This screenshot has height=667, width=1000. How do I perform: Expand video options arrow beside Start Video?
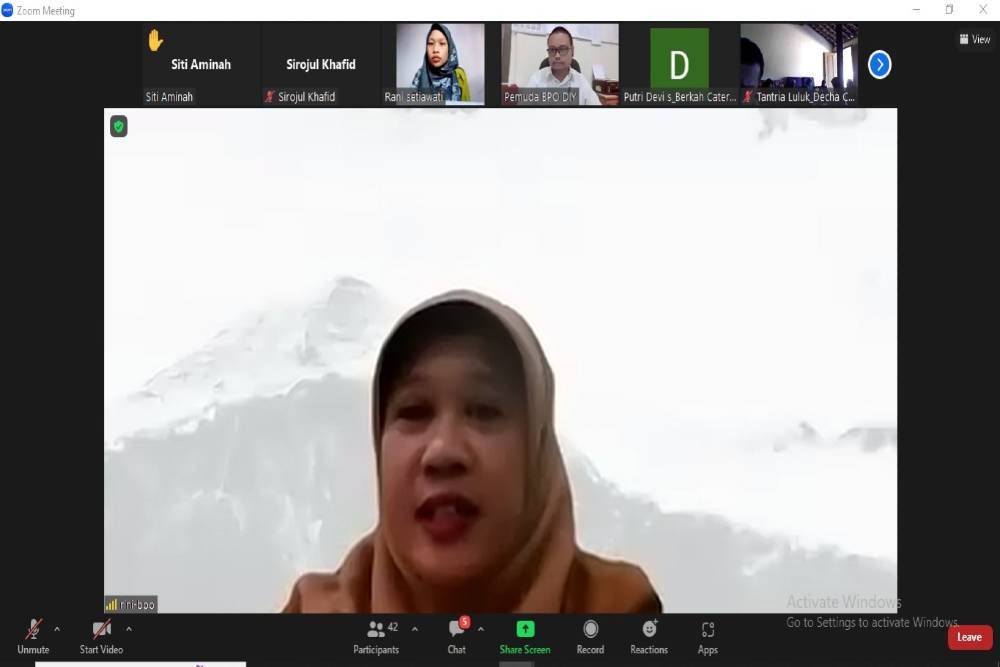coord(129,629)
